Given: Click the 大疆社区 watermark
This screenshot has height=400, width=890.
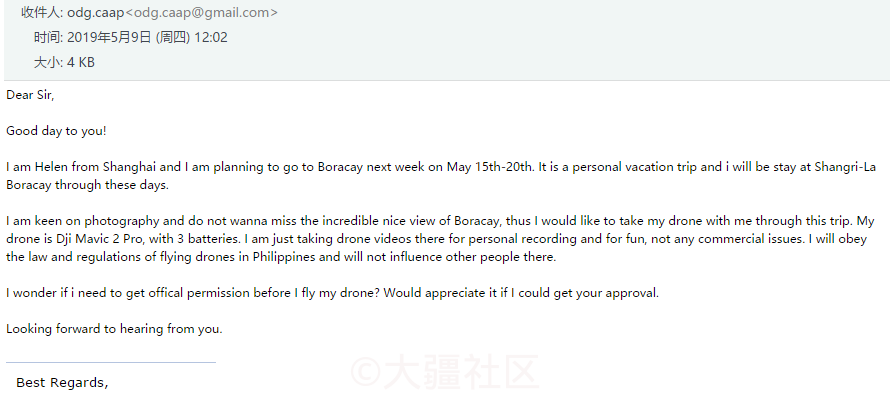Looking at the screenshot, I should point(444,372).
